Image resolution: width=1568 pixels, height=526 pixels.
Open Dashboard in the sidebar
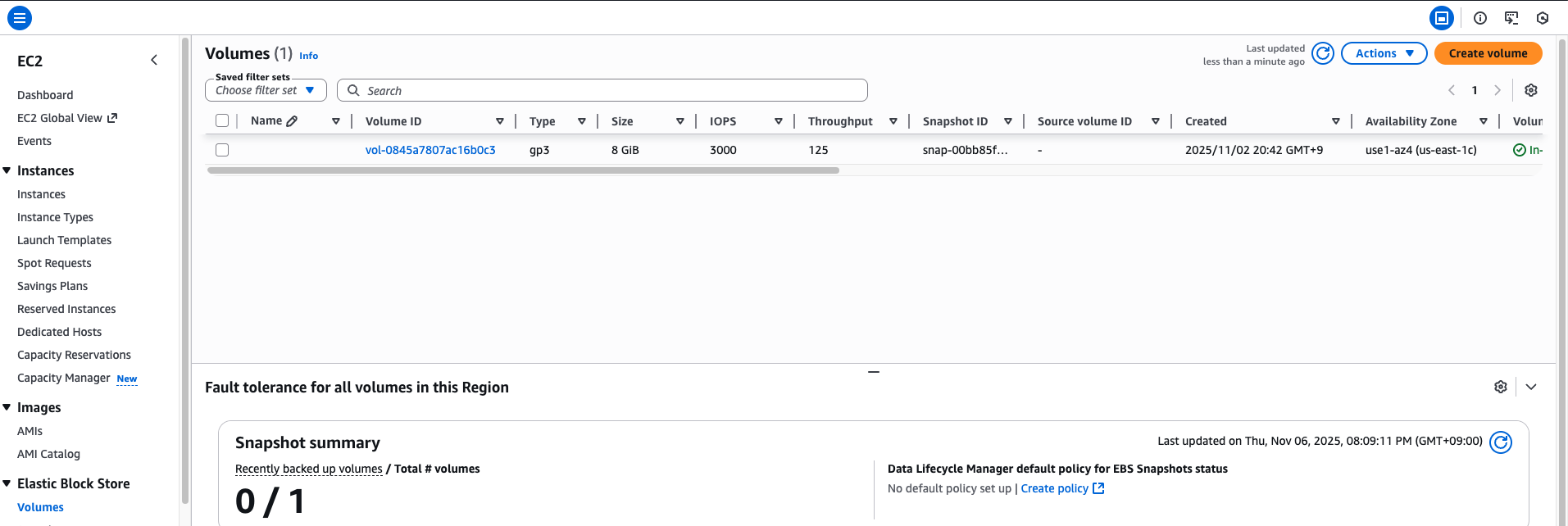coord(45,95)
